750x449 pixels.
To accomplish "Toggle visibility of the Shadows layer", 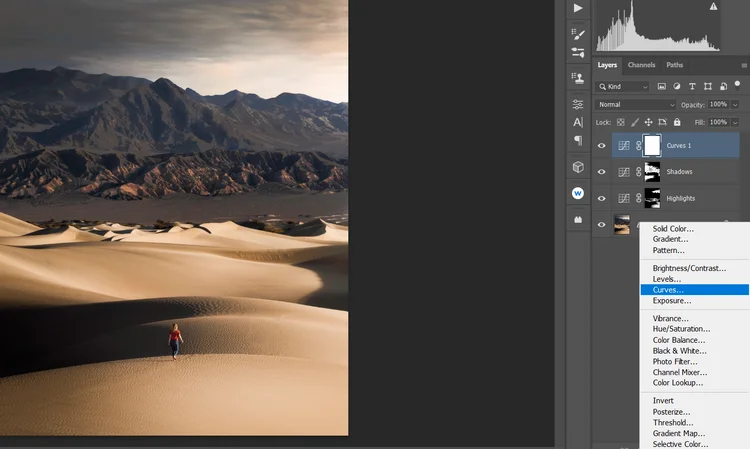I will (602, 172).
